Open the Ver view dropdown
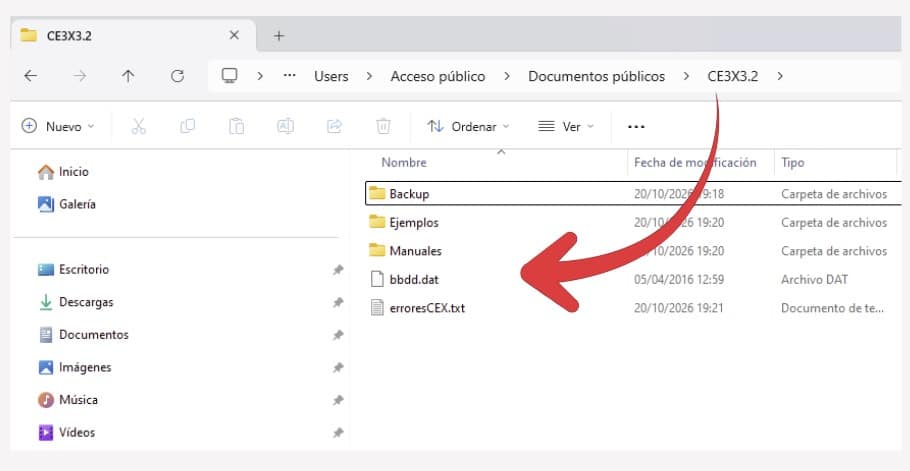Screen dimensions: 910x471 pos(566,126)
